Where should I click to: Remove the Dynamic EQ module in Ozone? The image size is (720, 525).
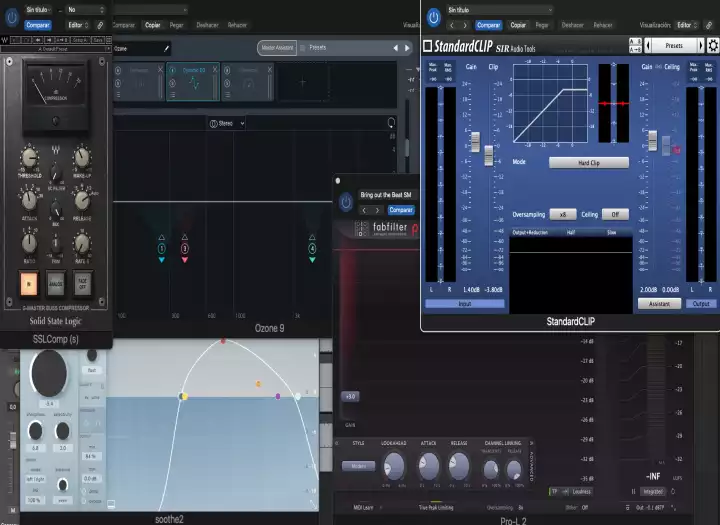[x=215, y=69]
